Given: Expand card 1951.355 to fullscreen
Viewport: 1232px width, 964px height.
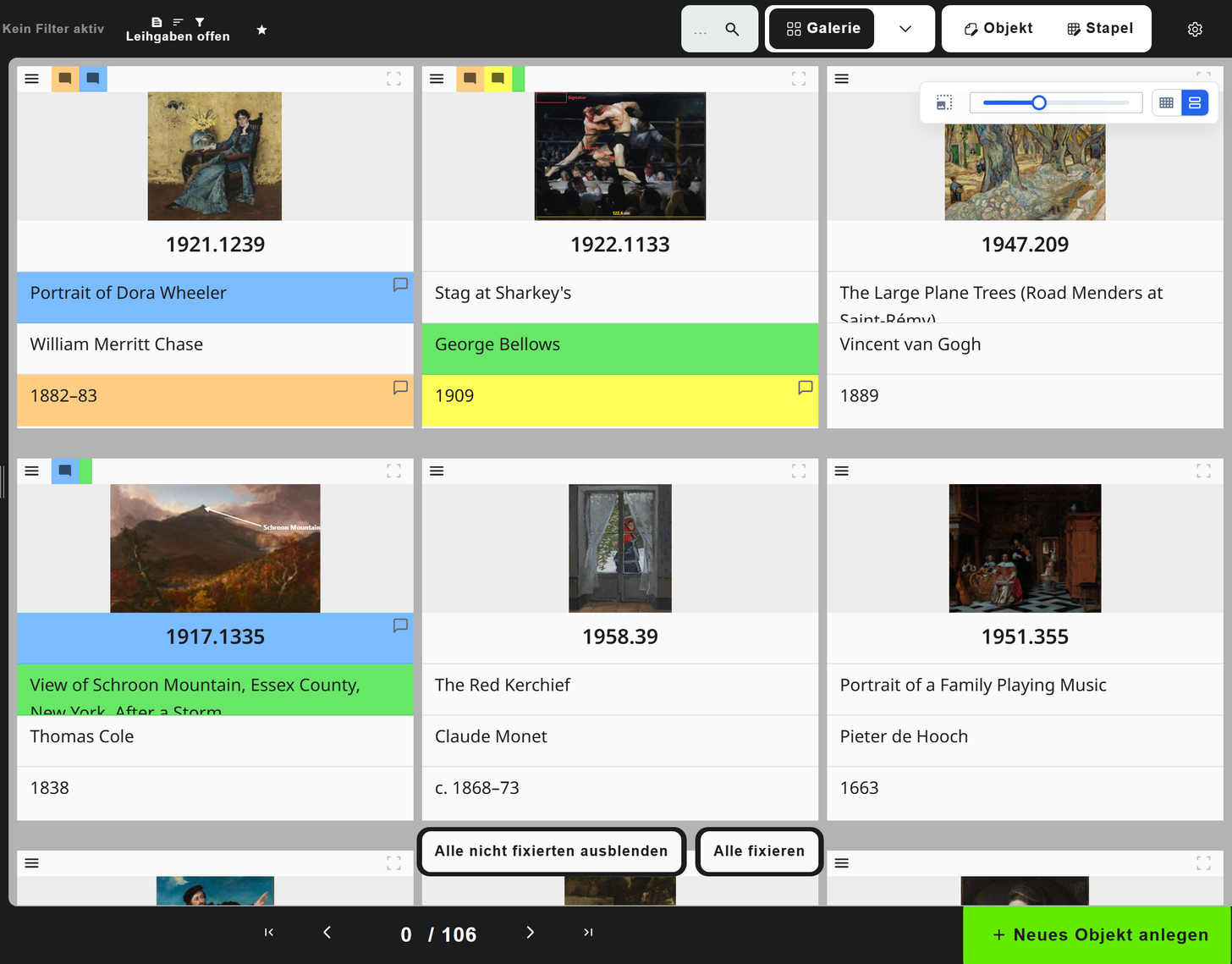Looking at the screenshot, I should [1203, 471].
